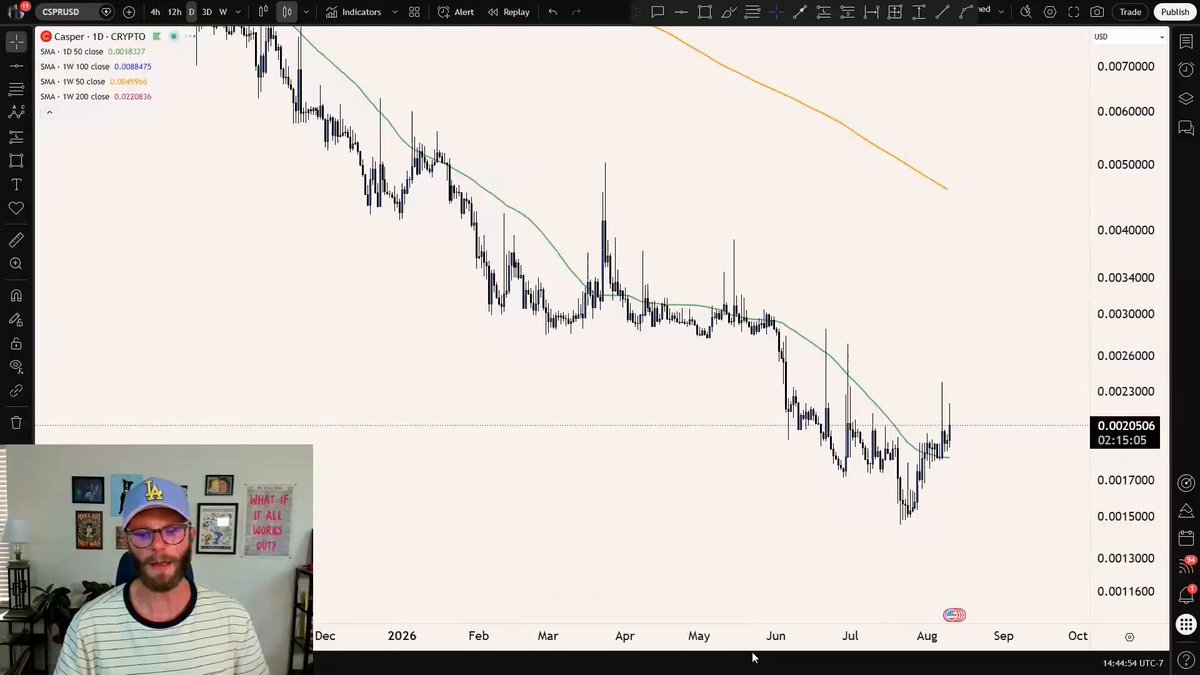Start Bar Replay mode
1200x675 pixels.
point(508,12)
